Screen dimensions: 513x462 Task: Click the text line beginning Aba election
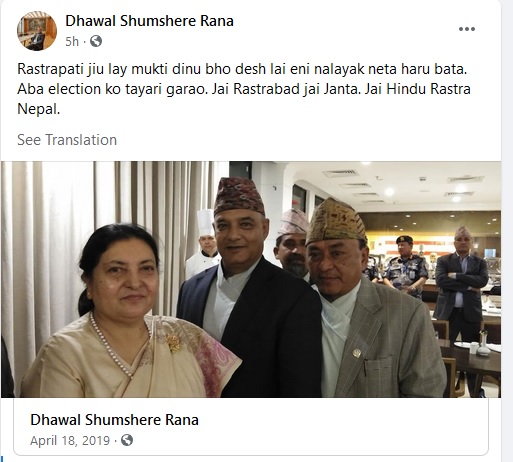[244, 89]
